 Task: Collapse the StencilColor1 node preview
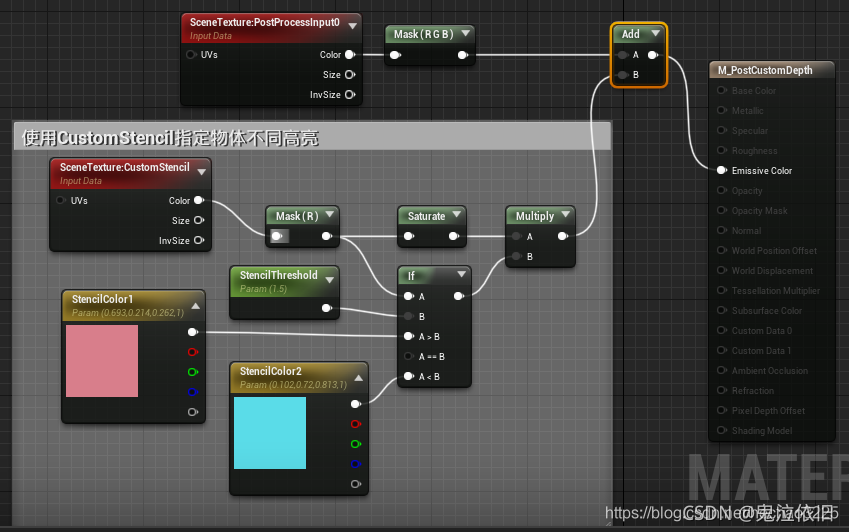tap(195, 306)
